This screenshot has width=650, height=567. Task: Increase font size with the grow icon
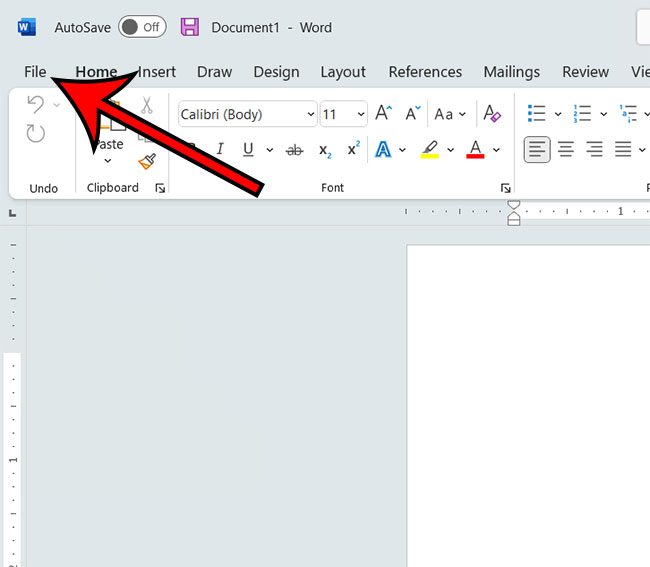(383, 114)
